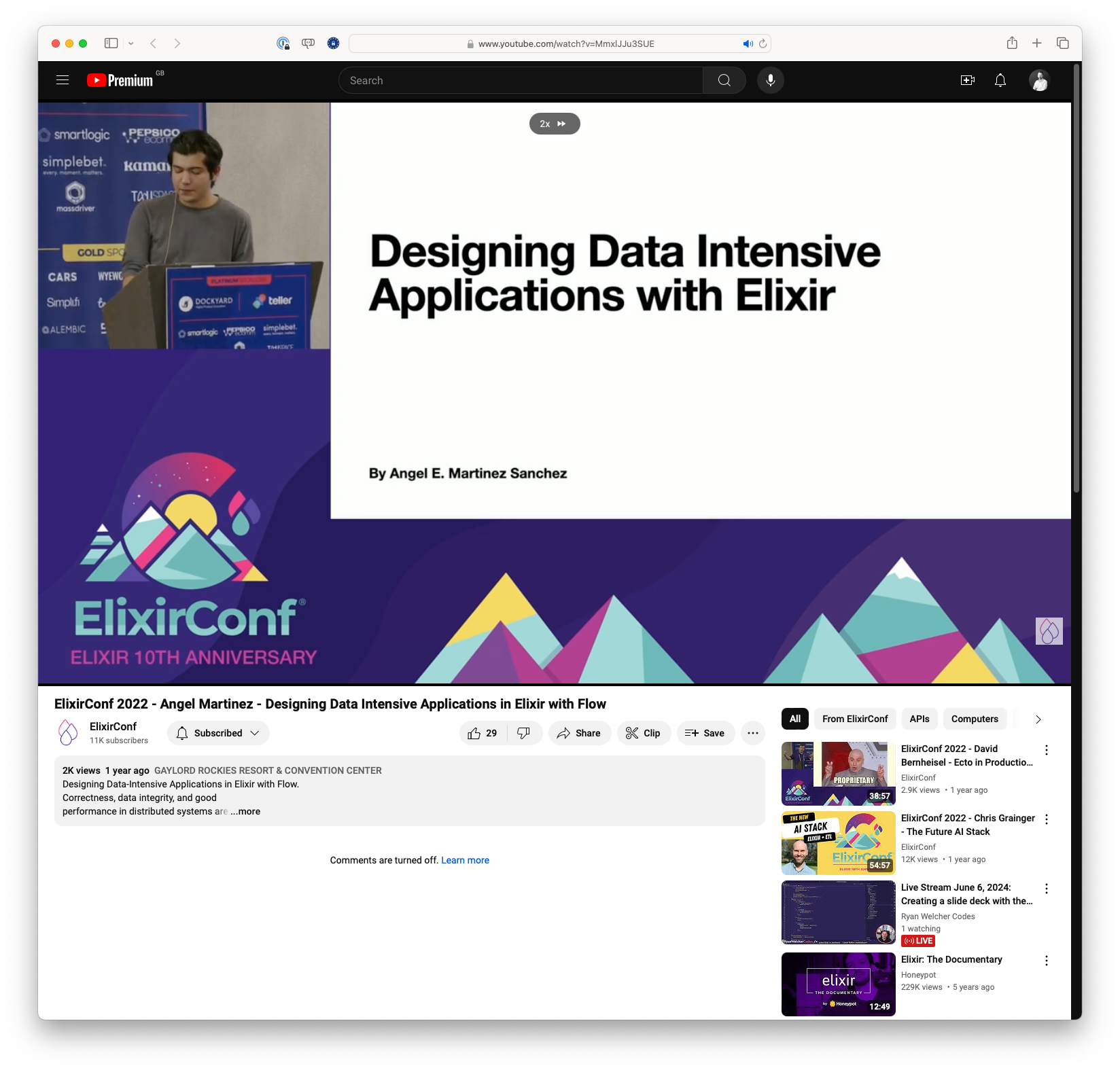Open the notifications bell

tap(1000, 79)
